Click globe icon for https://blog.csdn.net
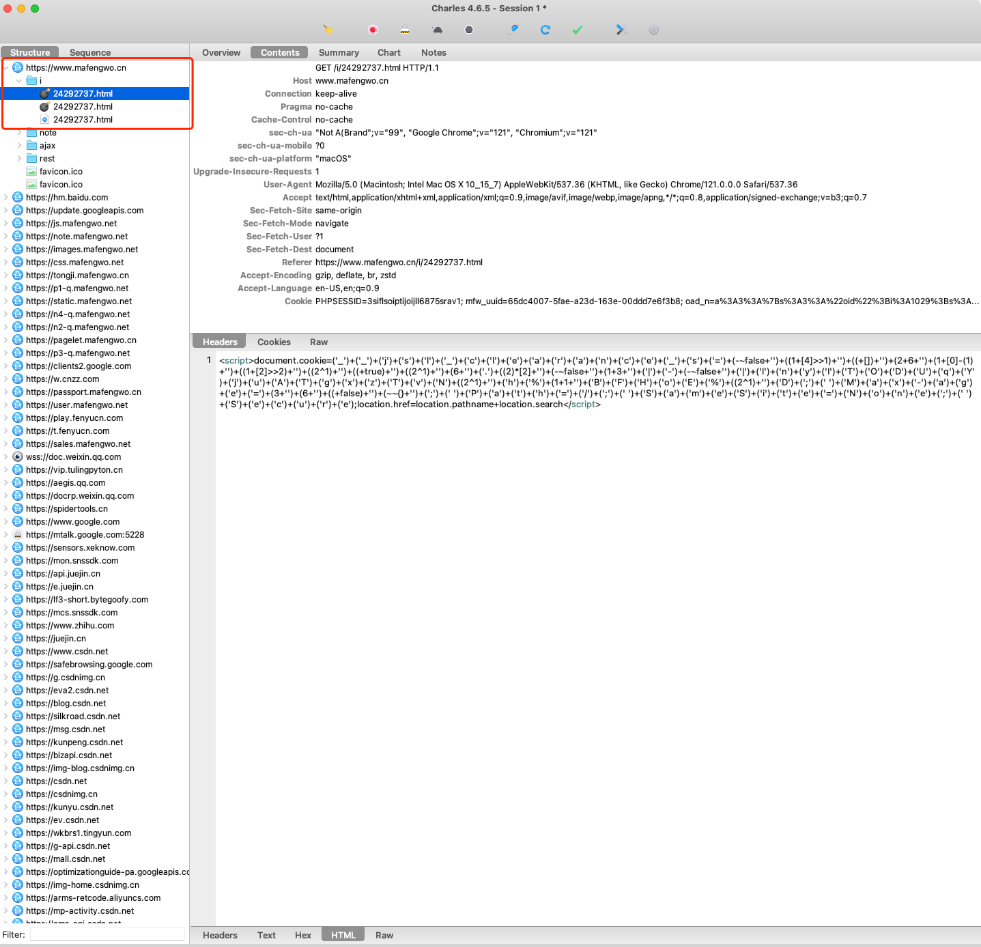The height and width of the screenshot is (947, 981). [x=18, y=703]
